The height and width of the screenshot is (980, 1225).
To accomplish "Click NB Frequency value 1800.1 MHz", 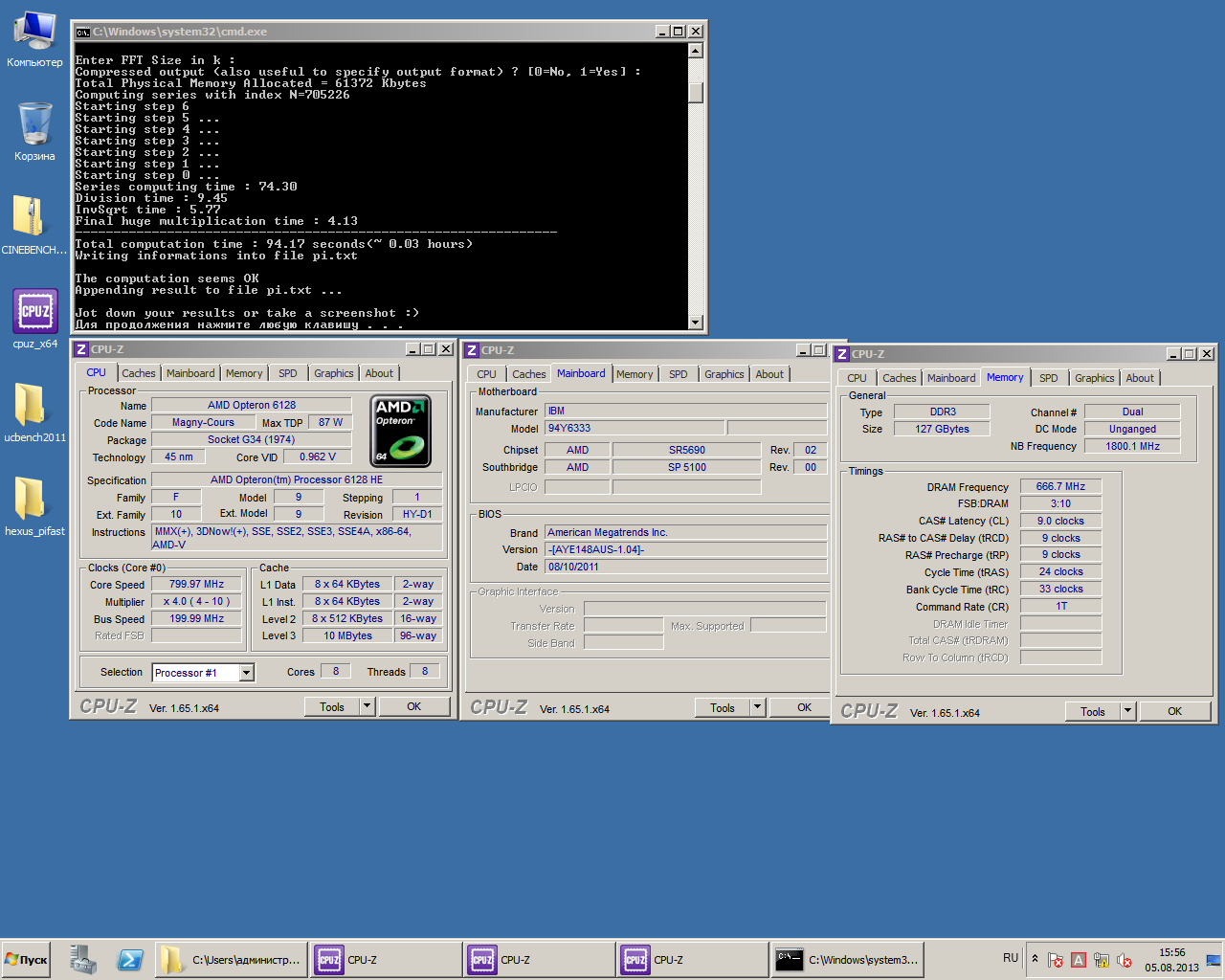I will (x=1133, y=446).
